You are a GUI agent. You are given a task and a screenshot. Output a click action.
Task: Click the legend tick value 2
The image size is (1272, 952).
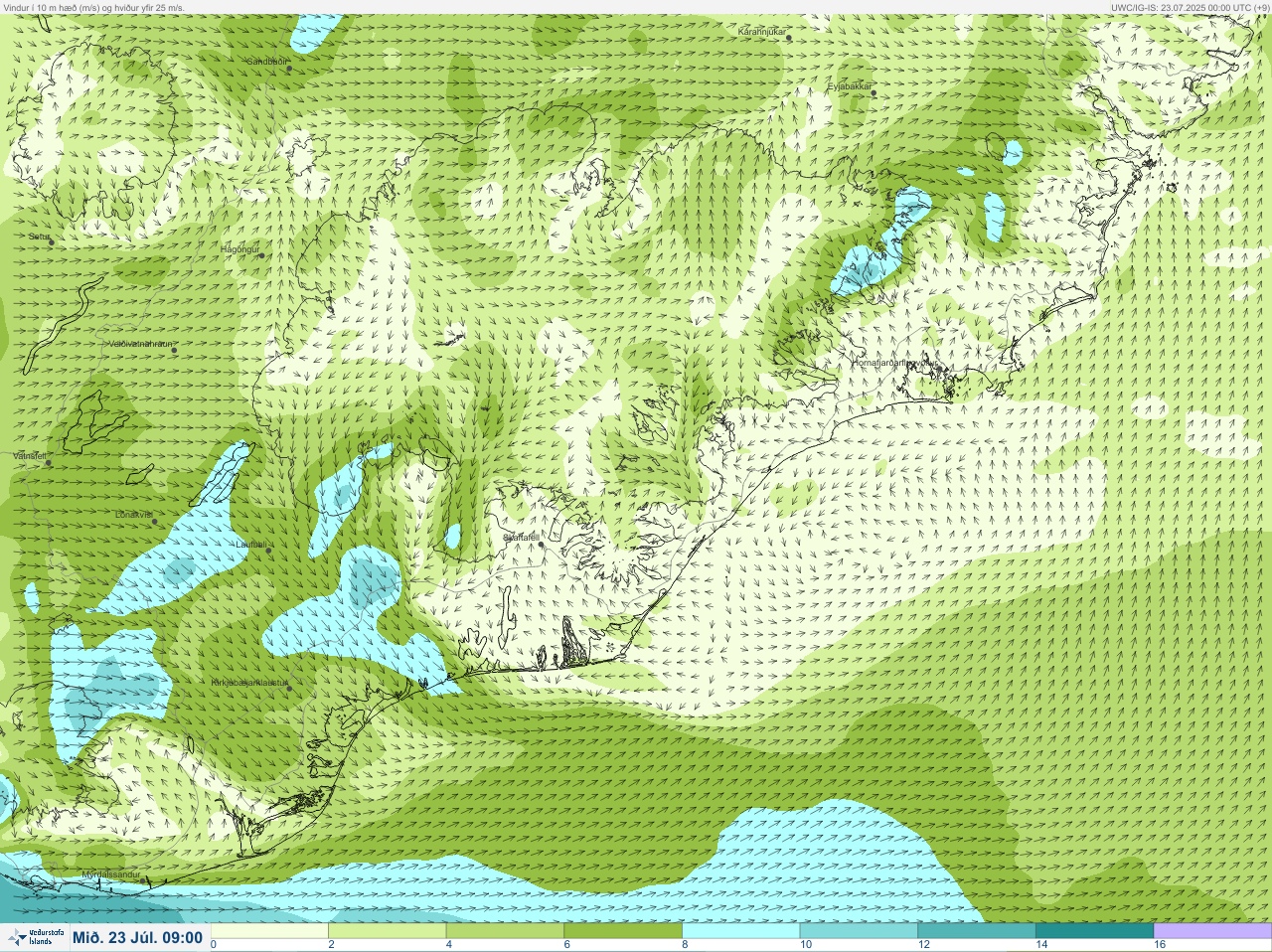pos(331,945)
